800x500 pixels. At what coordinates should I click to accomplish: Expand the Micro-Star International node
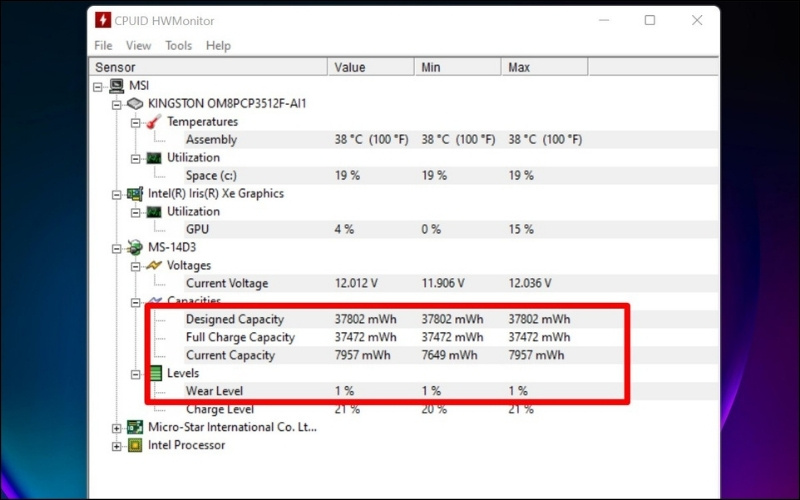116,429
